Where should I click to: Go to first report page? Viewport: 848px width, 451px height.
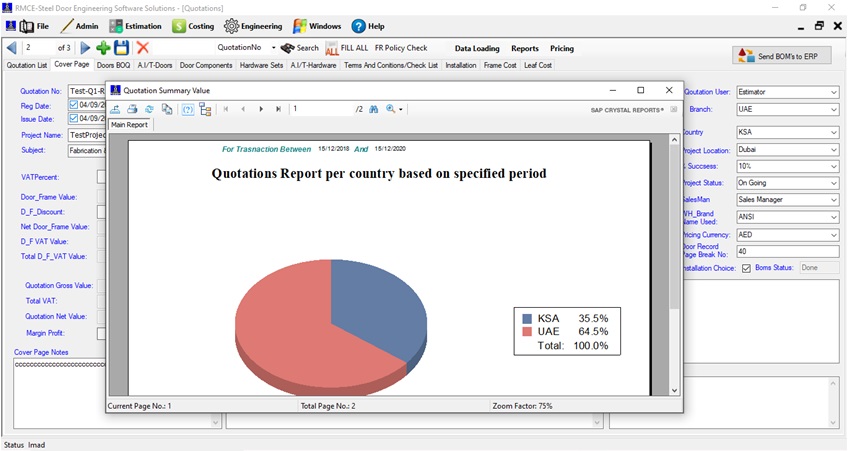(x=226, y=109)
